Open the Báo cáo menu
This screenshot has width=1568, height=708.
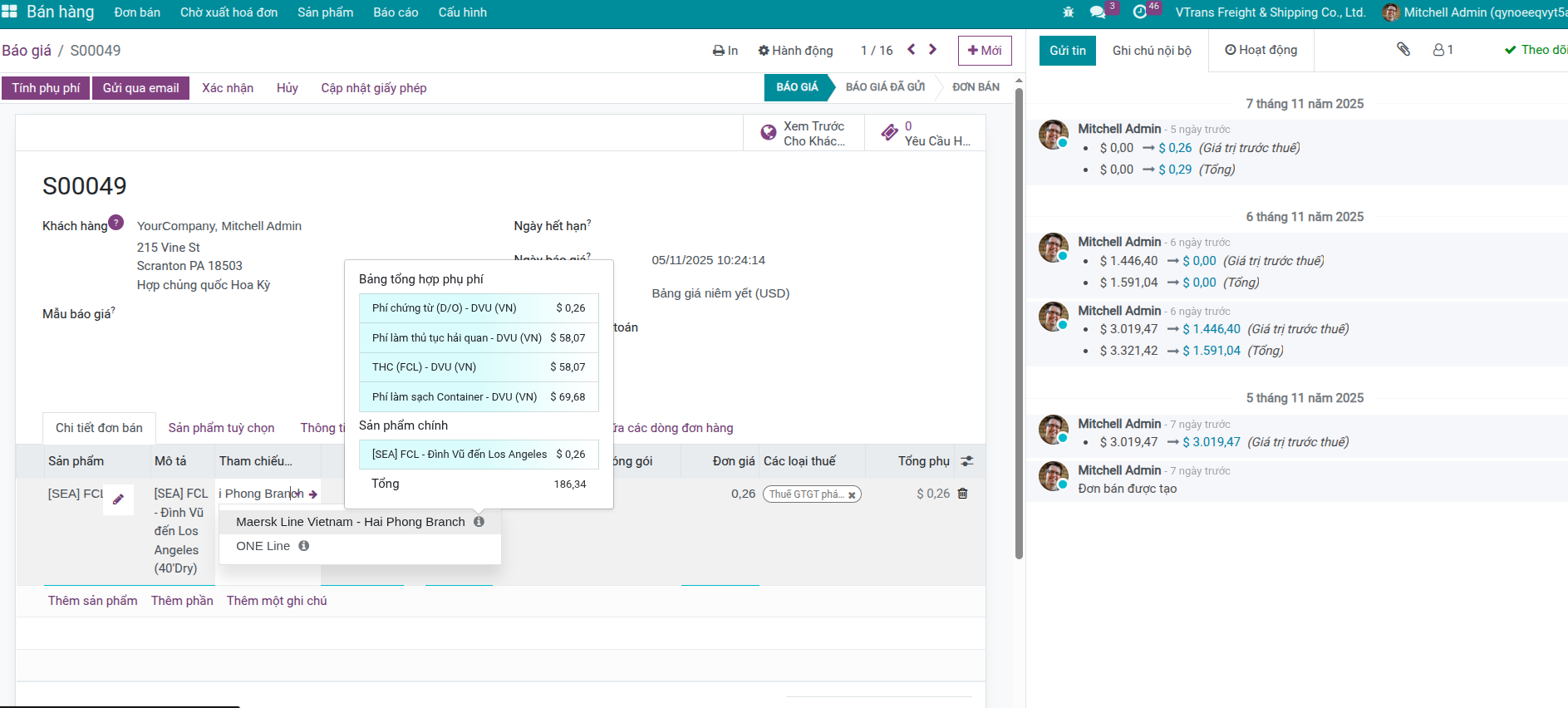coord(396,12)
